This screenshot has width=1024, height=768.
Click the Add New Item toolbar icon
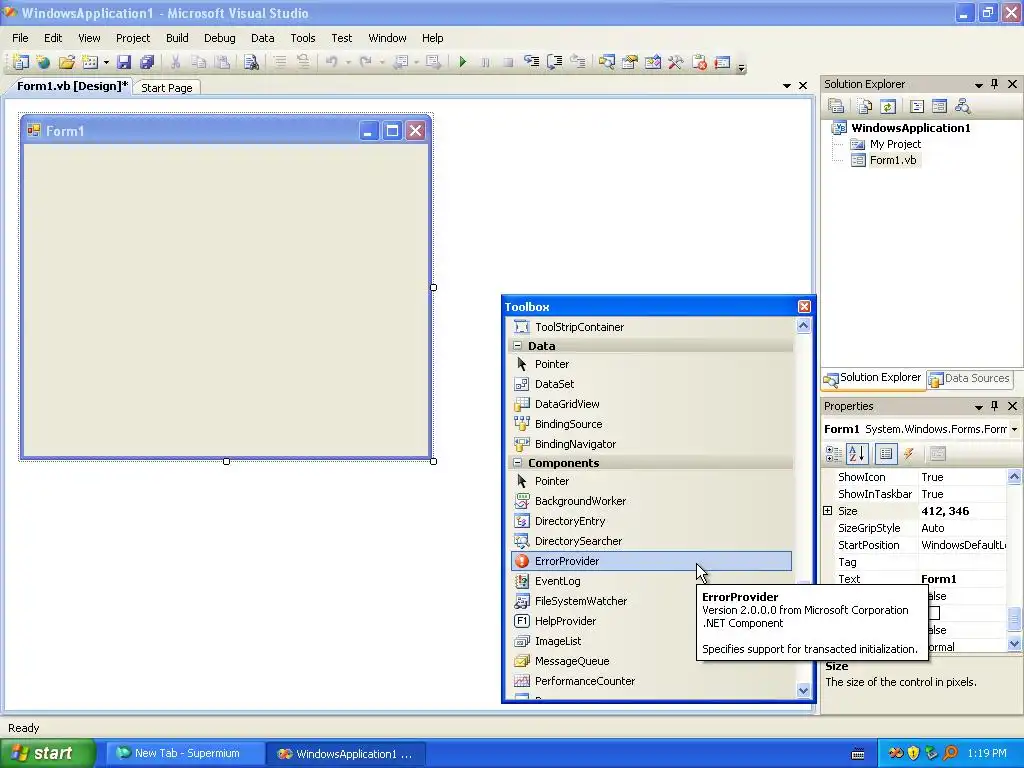coord(90,62)
